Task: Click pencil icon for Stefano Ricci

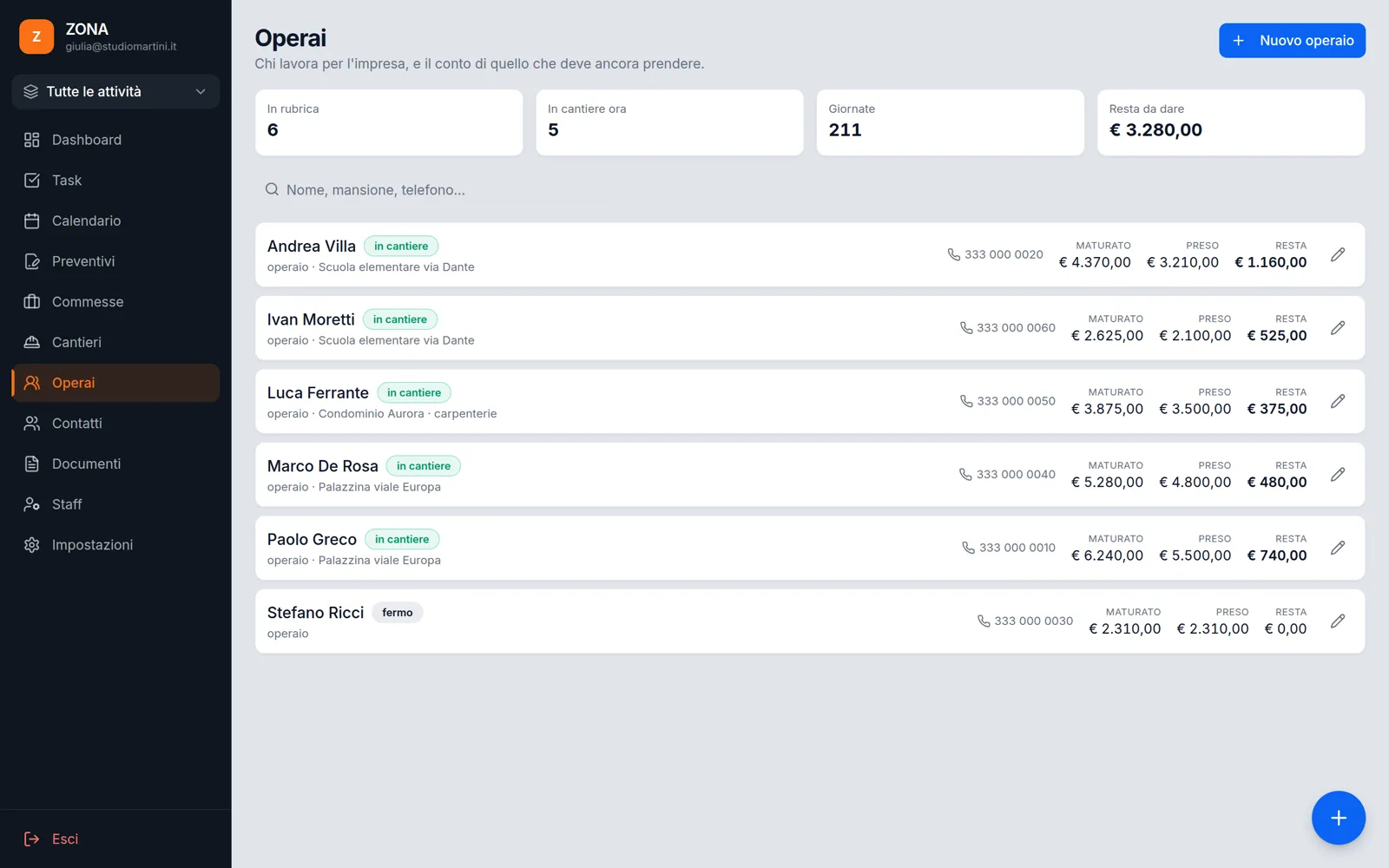Action: click(x=1338, y=621)
